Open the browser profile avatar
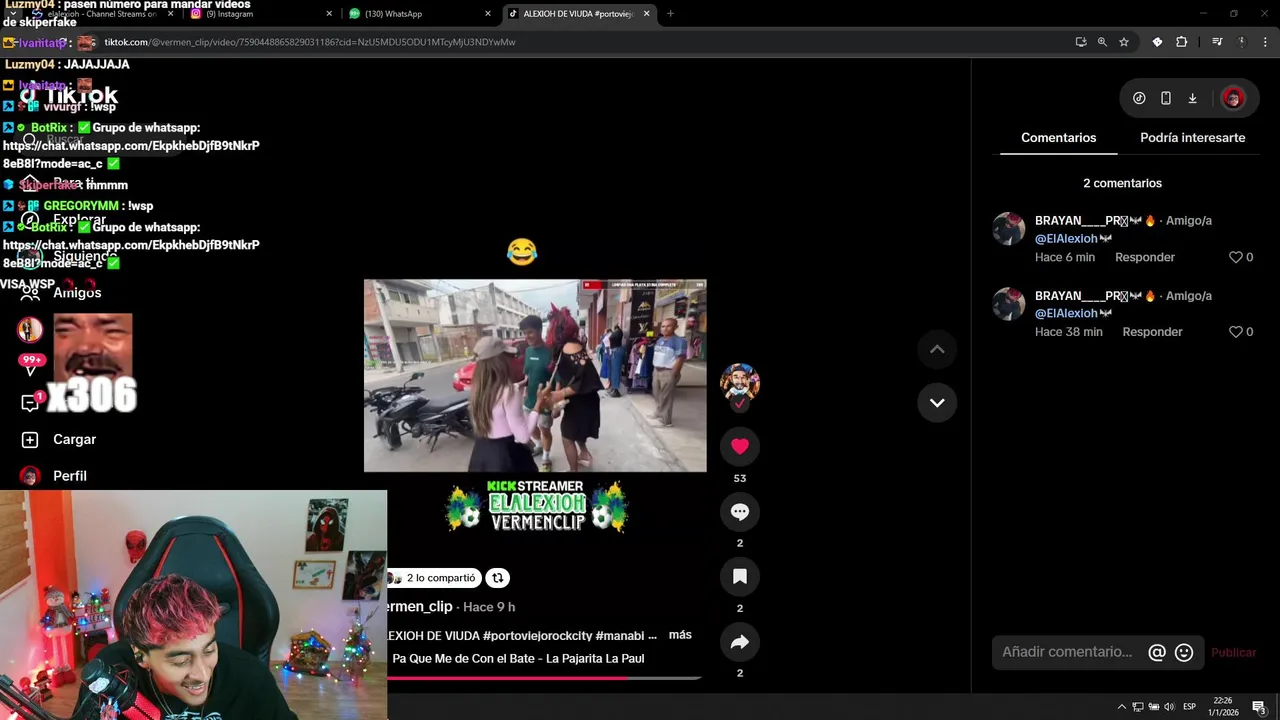Viewport: 1280px width, 720px height. tap(1241, 42)
